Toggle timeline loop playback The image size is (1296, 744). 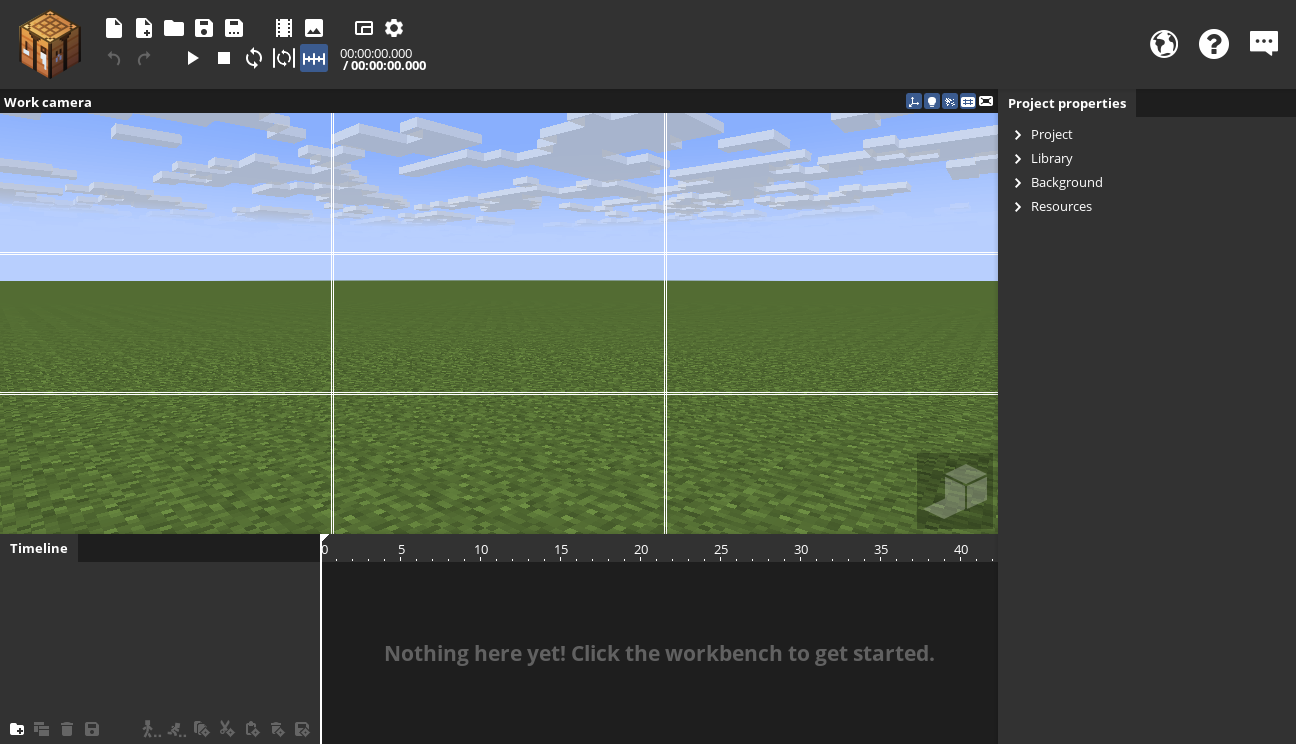(x=254, y=58)
